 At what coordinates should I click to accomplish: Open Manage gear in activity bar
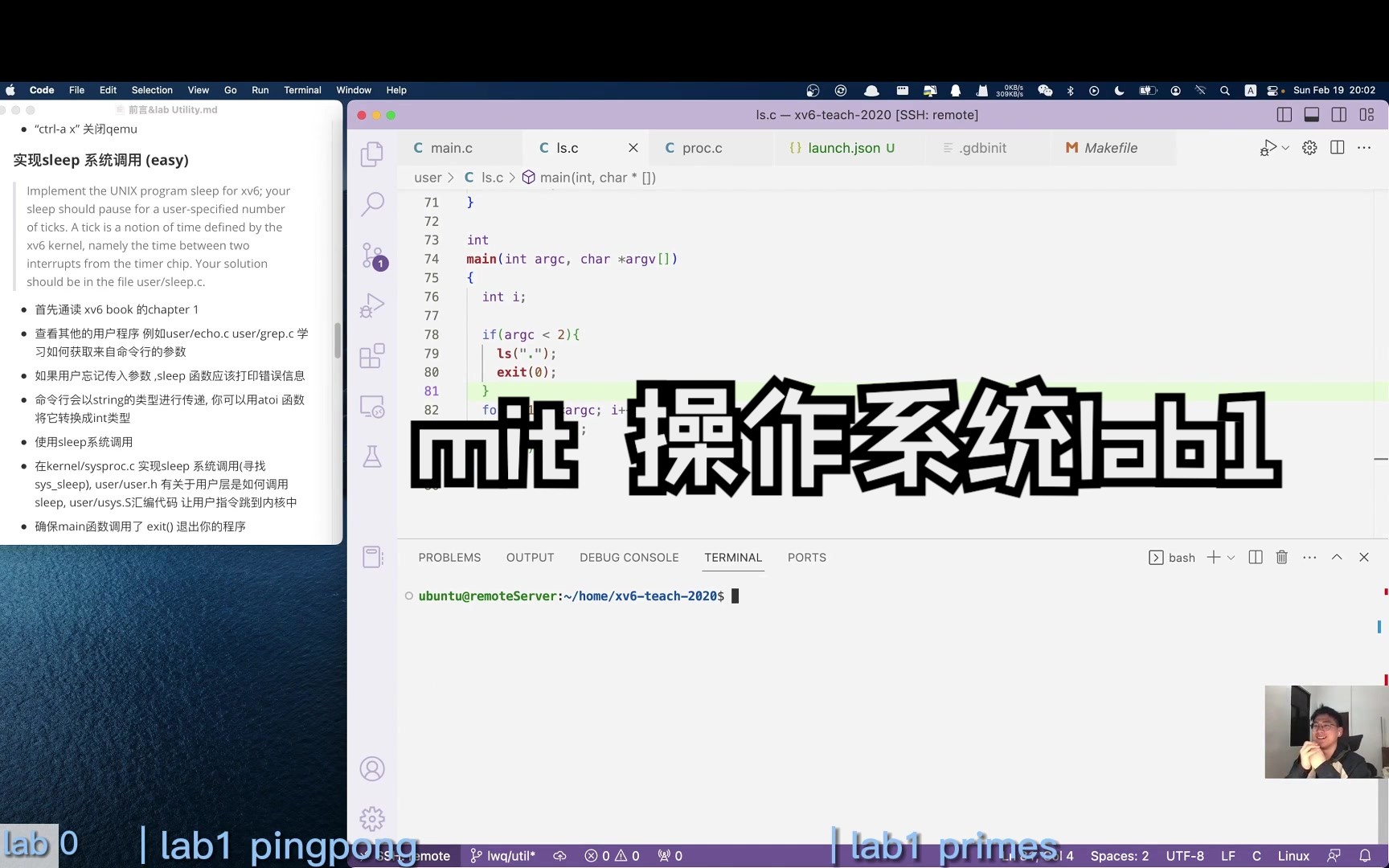coord(372,819)
